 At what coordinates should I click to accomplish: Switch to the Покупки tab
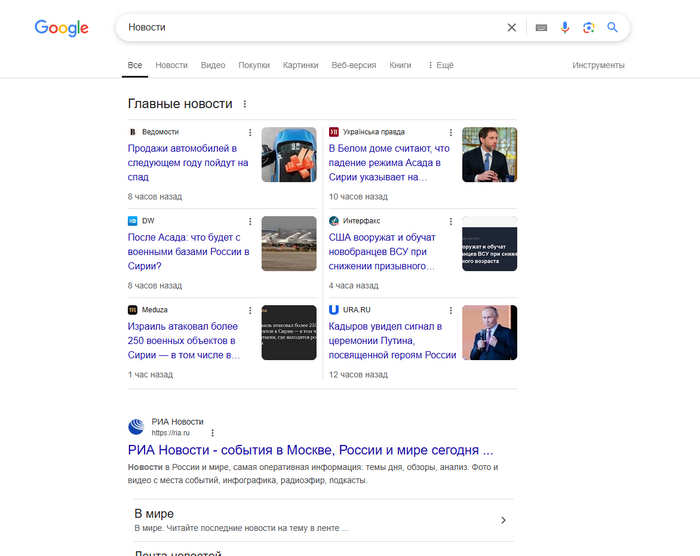click(x=254, y=65)
